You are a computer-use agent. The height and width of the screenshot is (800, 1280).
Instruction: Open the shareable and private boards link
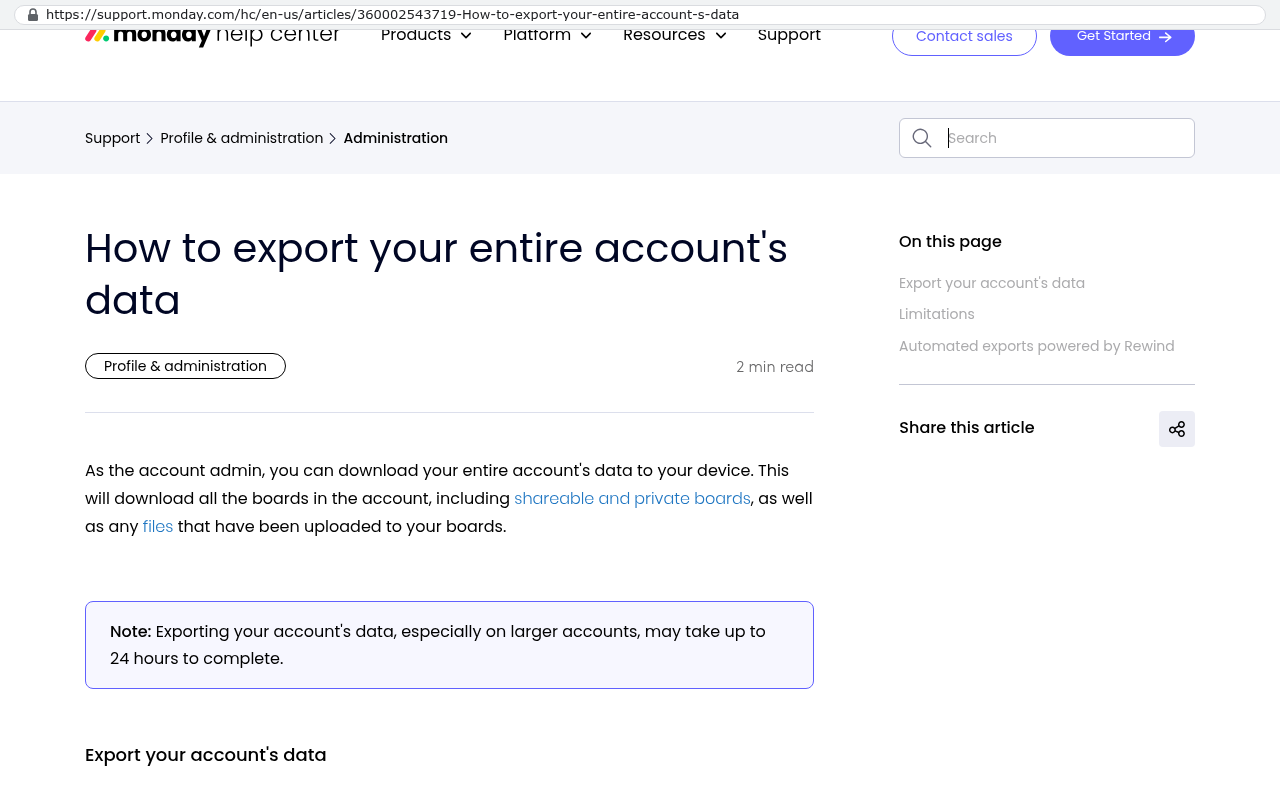632,498
